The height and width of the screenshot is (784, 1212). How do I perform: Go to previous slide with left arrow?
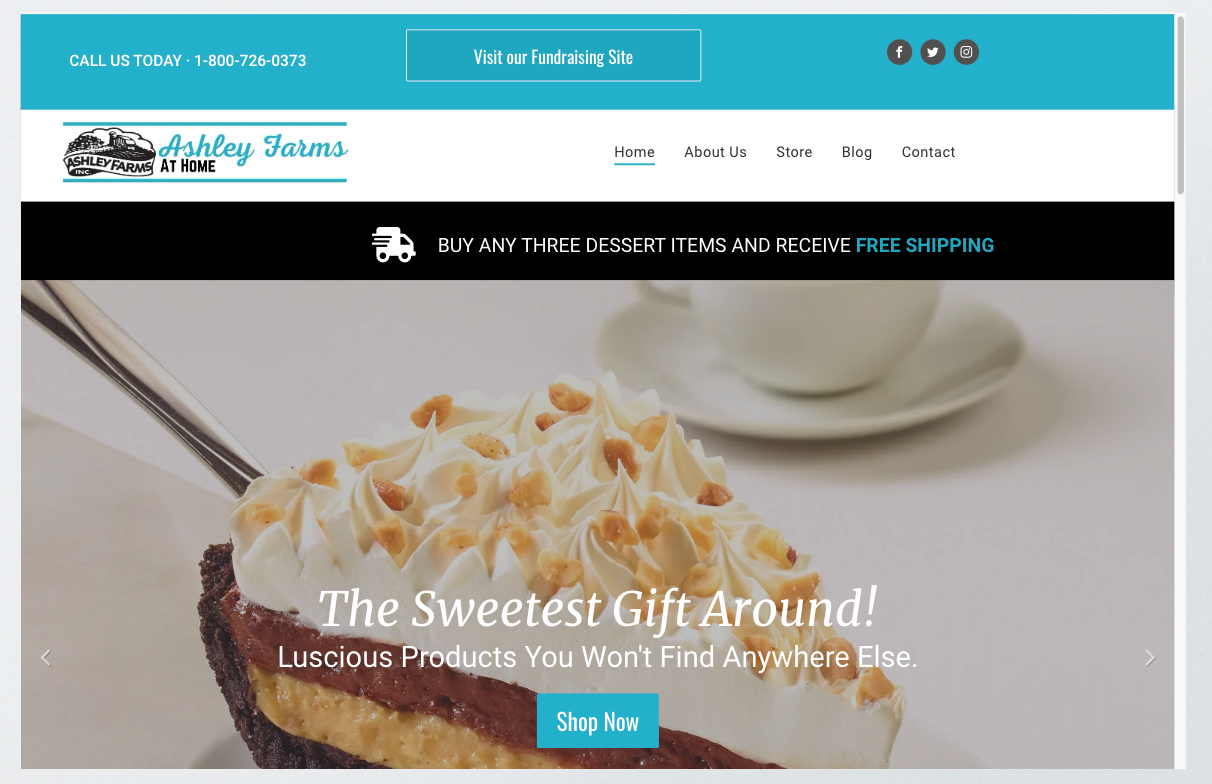[x=45, y=657]
